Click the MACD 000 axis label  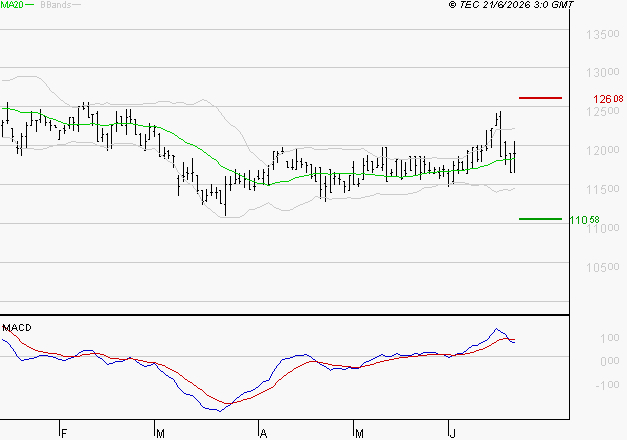609,361
